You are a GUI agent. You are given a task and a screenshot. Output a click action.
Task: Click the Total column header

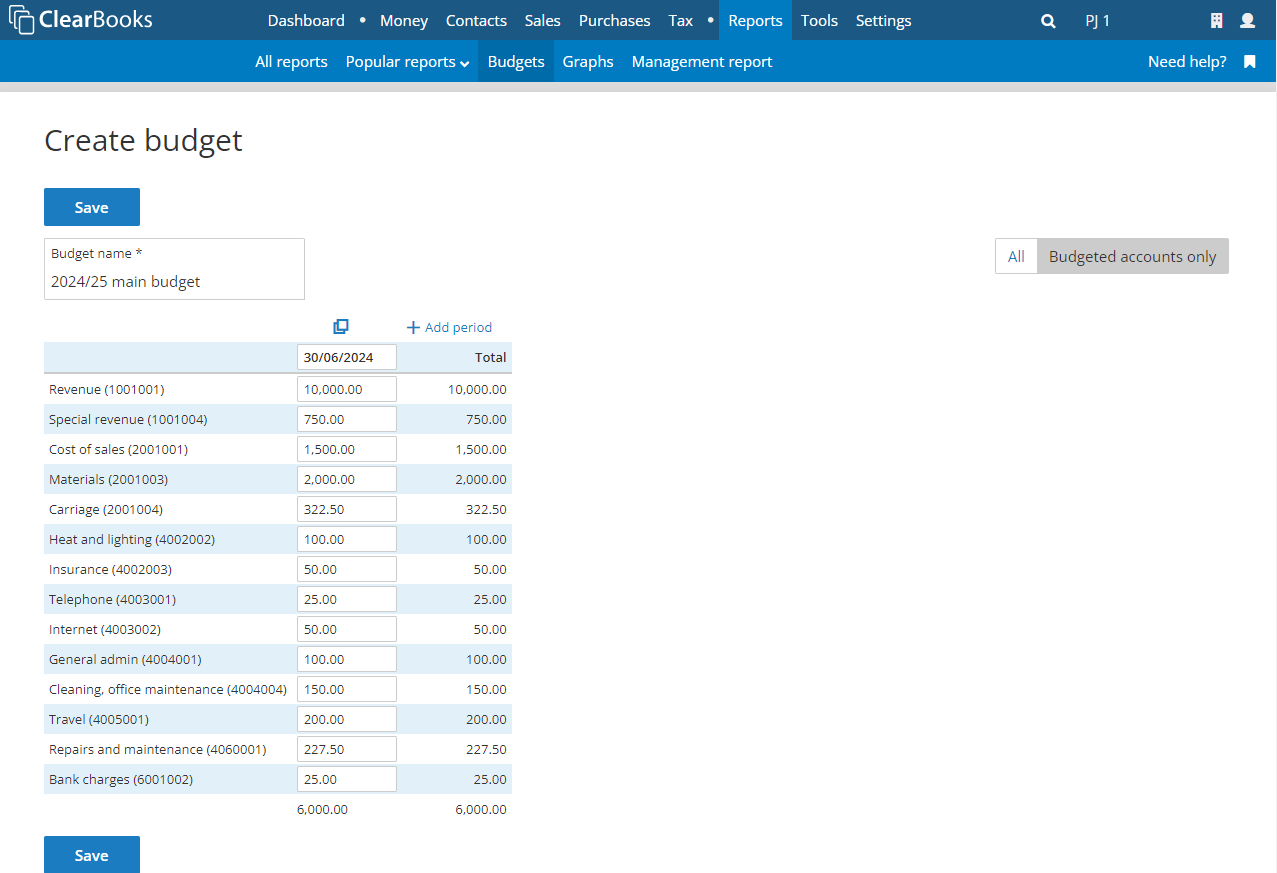pyautogui.click(x=491, y=357)
